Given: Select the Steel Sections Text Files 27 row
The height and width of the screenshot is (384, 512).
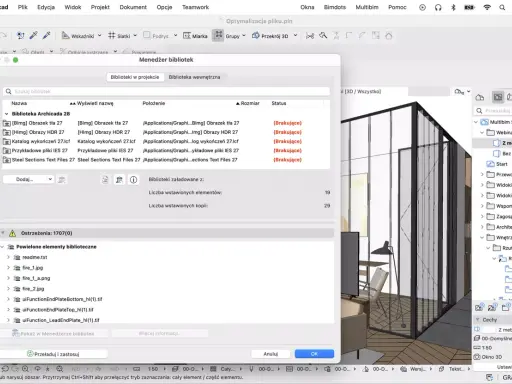Looking at the screenshot, I should click(166, 160).
